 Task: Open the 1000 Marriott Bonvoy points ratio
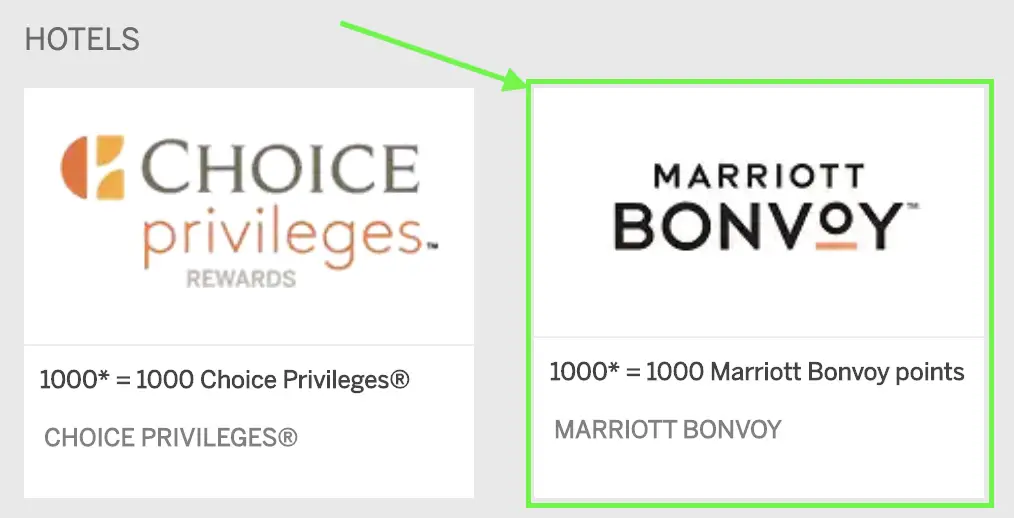click(x=757, y=372)
